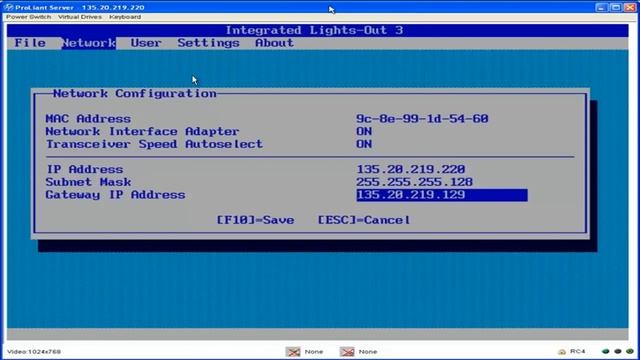Click the [F10]=Save option
The height and width of the screenshot is (360, 640).
255,220
